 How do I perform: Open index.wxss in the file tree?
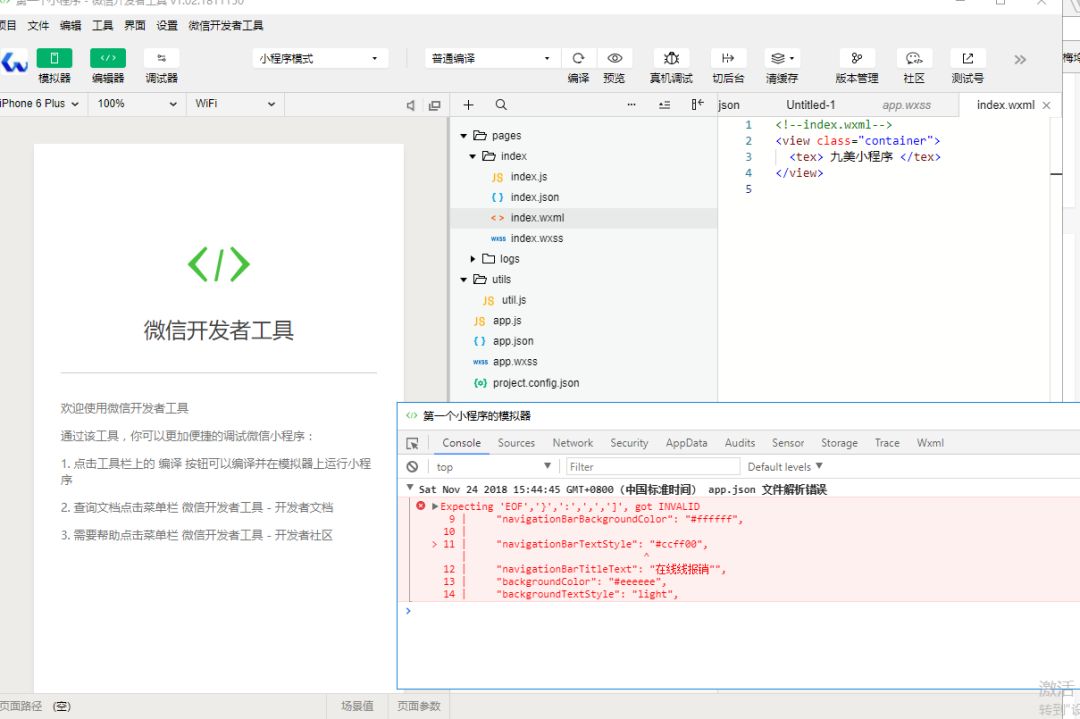[x=537, y=238]
